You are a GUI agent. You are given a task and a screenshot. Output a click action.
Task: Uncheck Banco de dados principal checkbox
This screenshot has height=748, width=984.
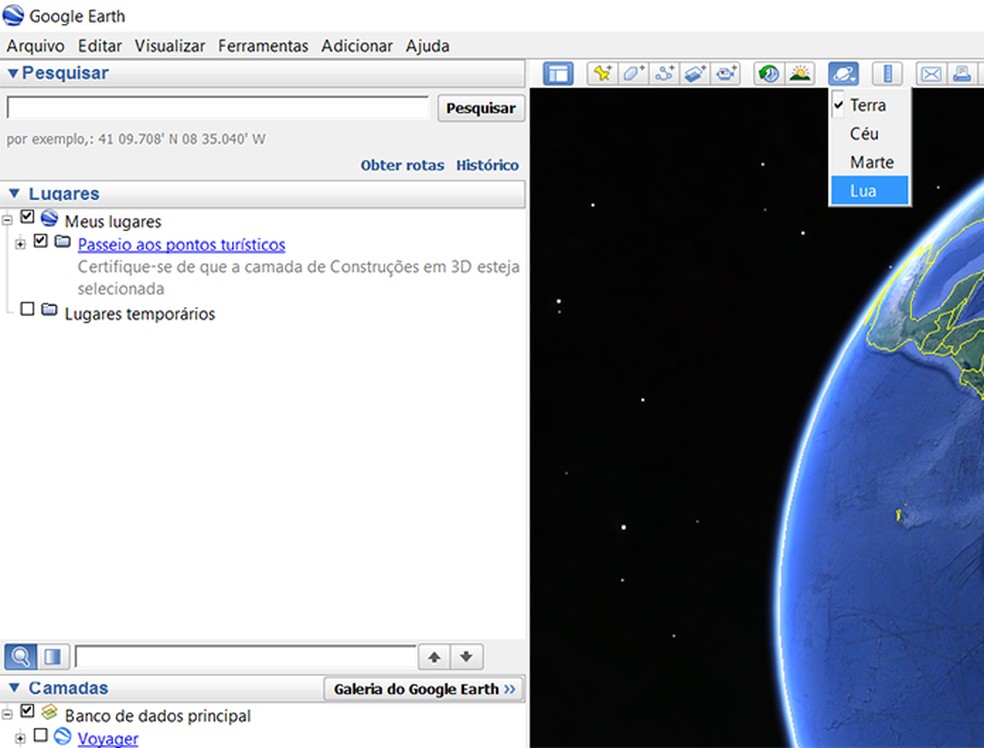coord(27,711)
